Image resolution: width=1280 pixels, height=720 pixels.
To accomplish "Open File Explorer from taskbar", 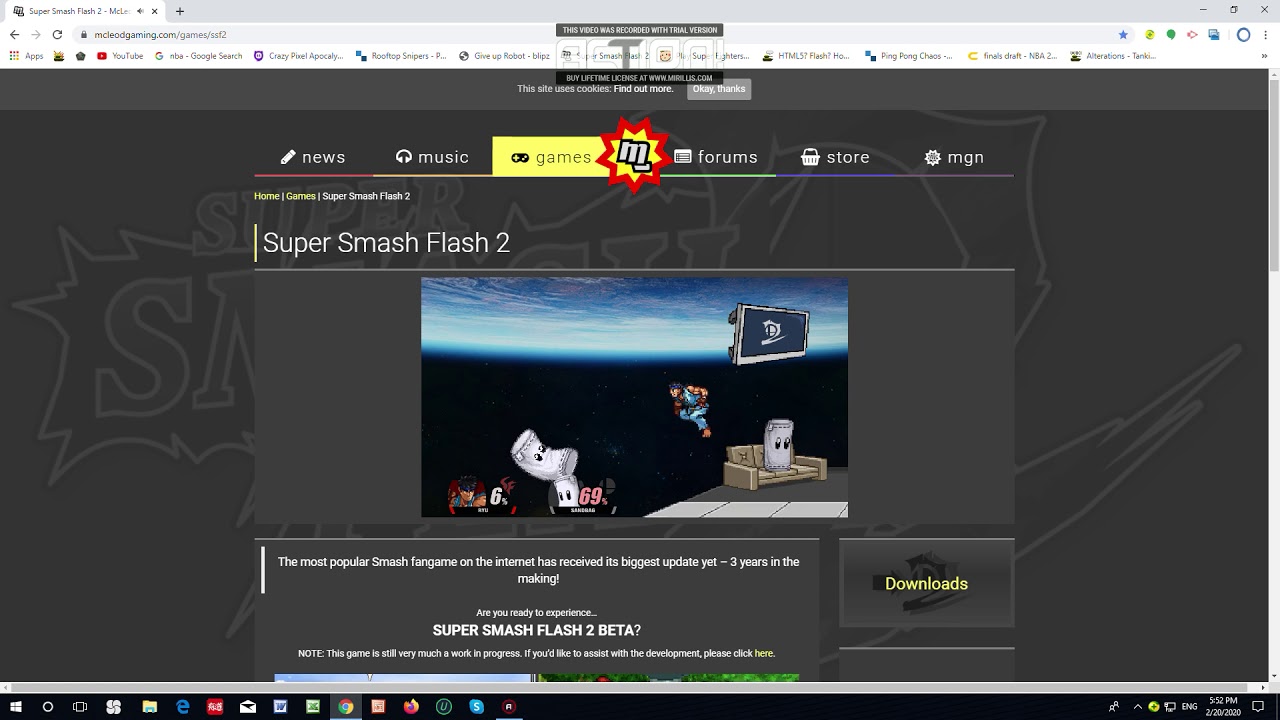I will [x=149, y=707].
